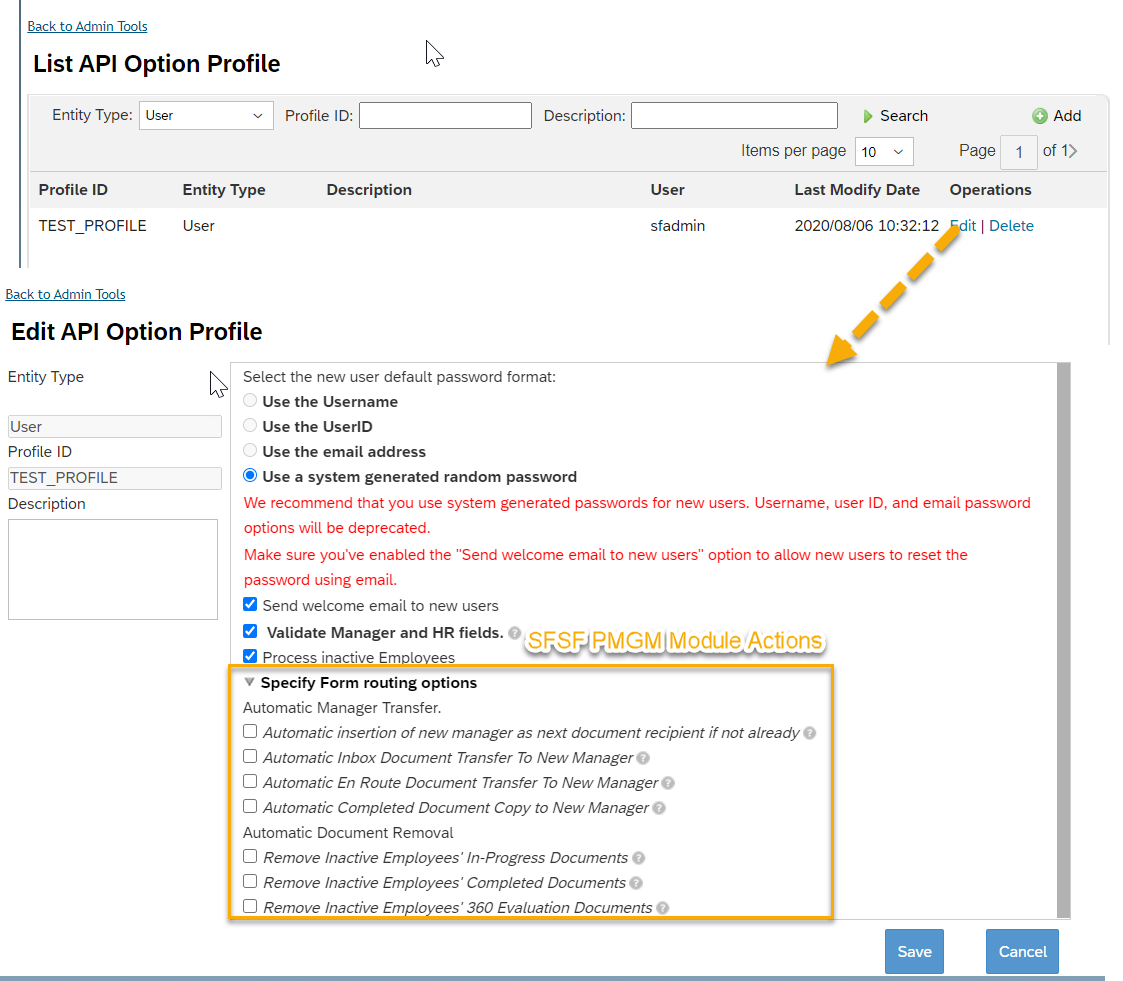Click inside the Profile ID search field
The height and width of the screenshot is (981, 1123).
[x=445, y=116]
